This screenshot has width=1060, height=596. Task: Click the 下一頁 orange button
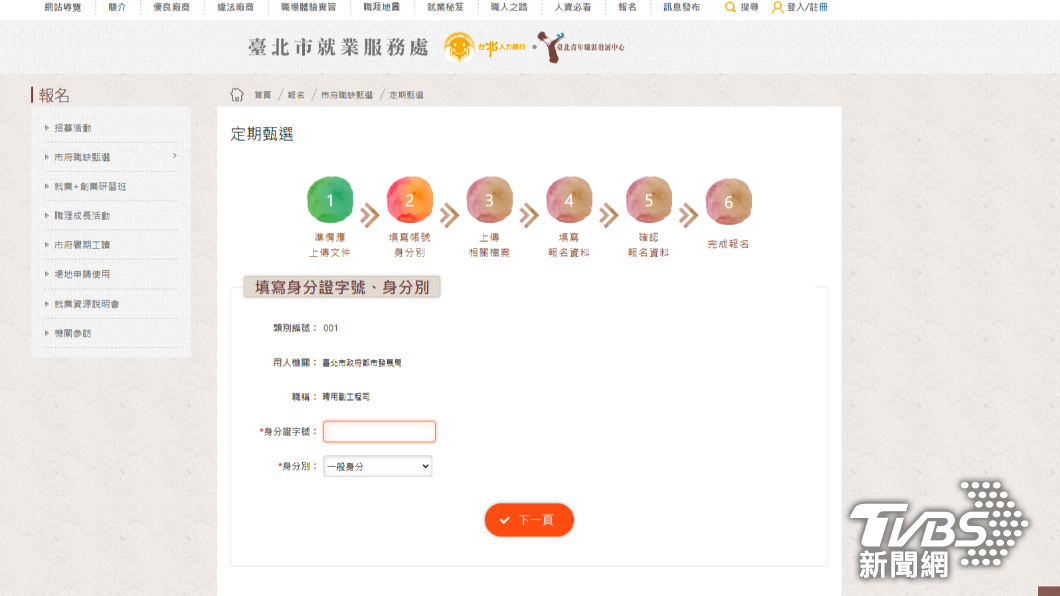point(529,520)
